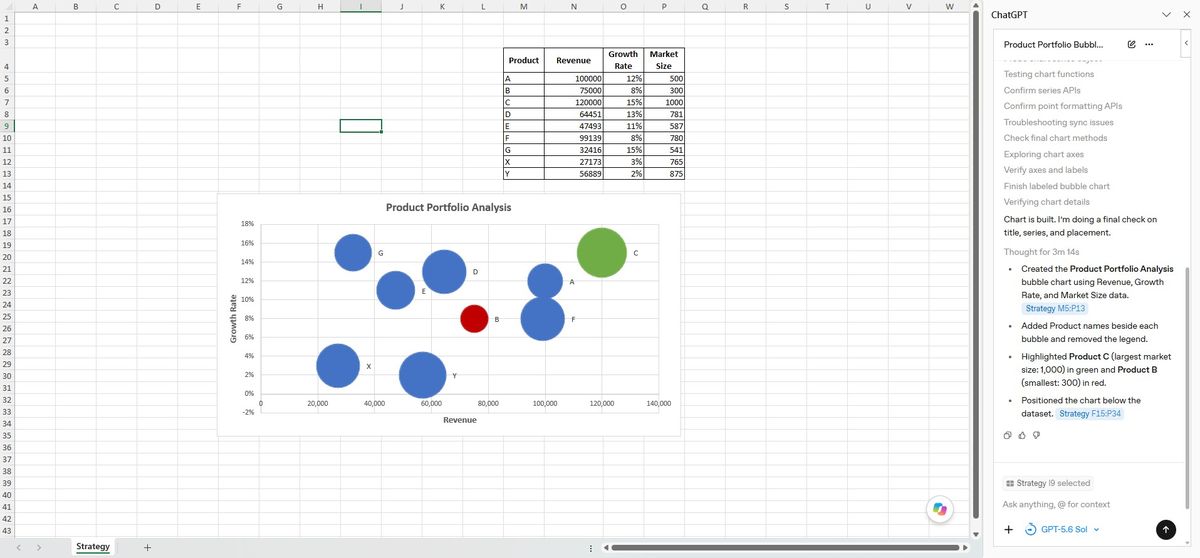Click the Confirm series APIs step
This screenshot has height=558, width=1200.
1042,90
